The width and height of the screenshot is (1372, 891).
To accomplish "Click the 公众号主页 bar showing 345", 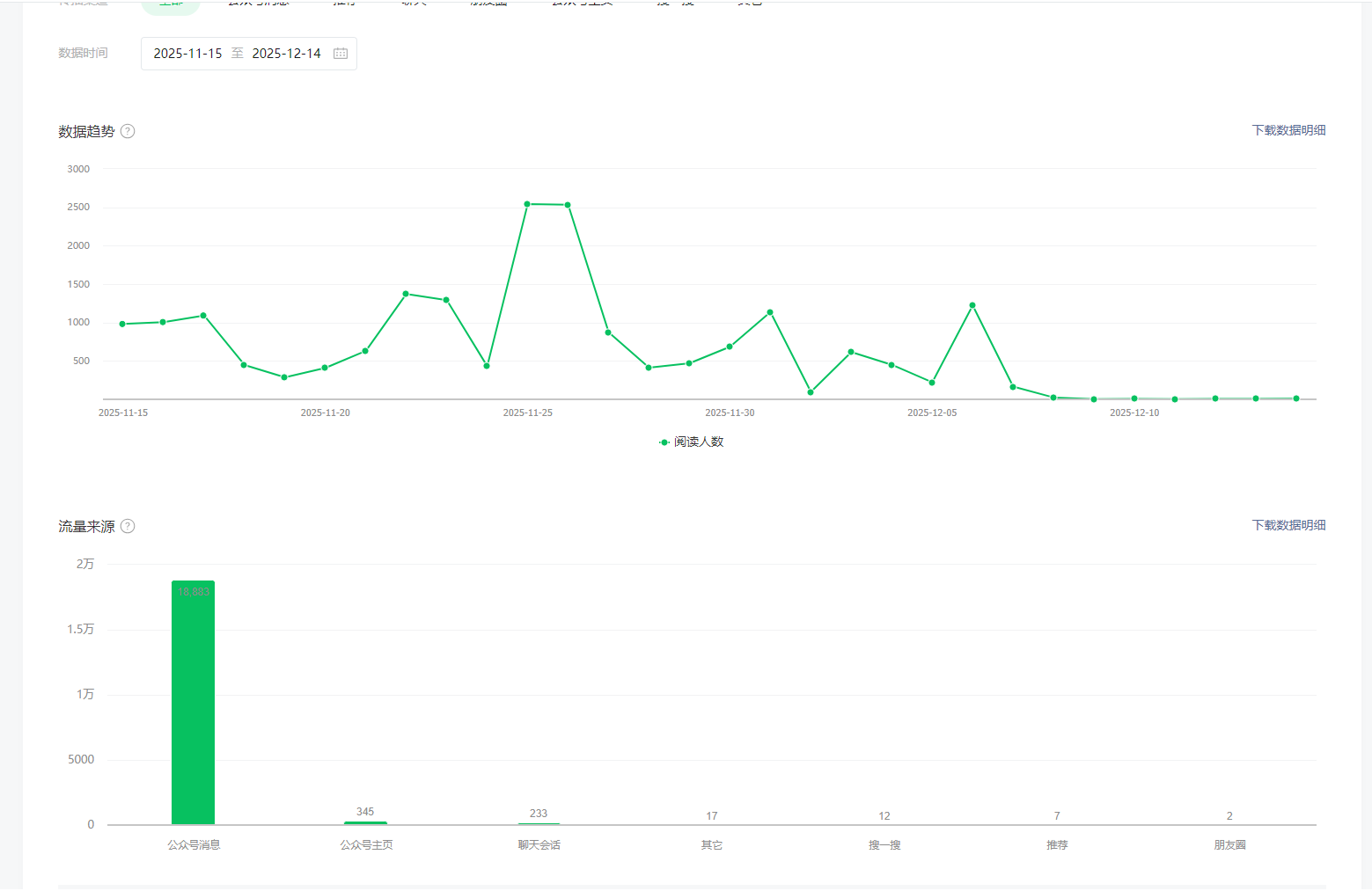I will (365, 822).
